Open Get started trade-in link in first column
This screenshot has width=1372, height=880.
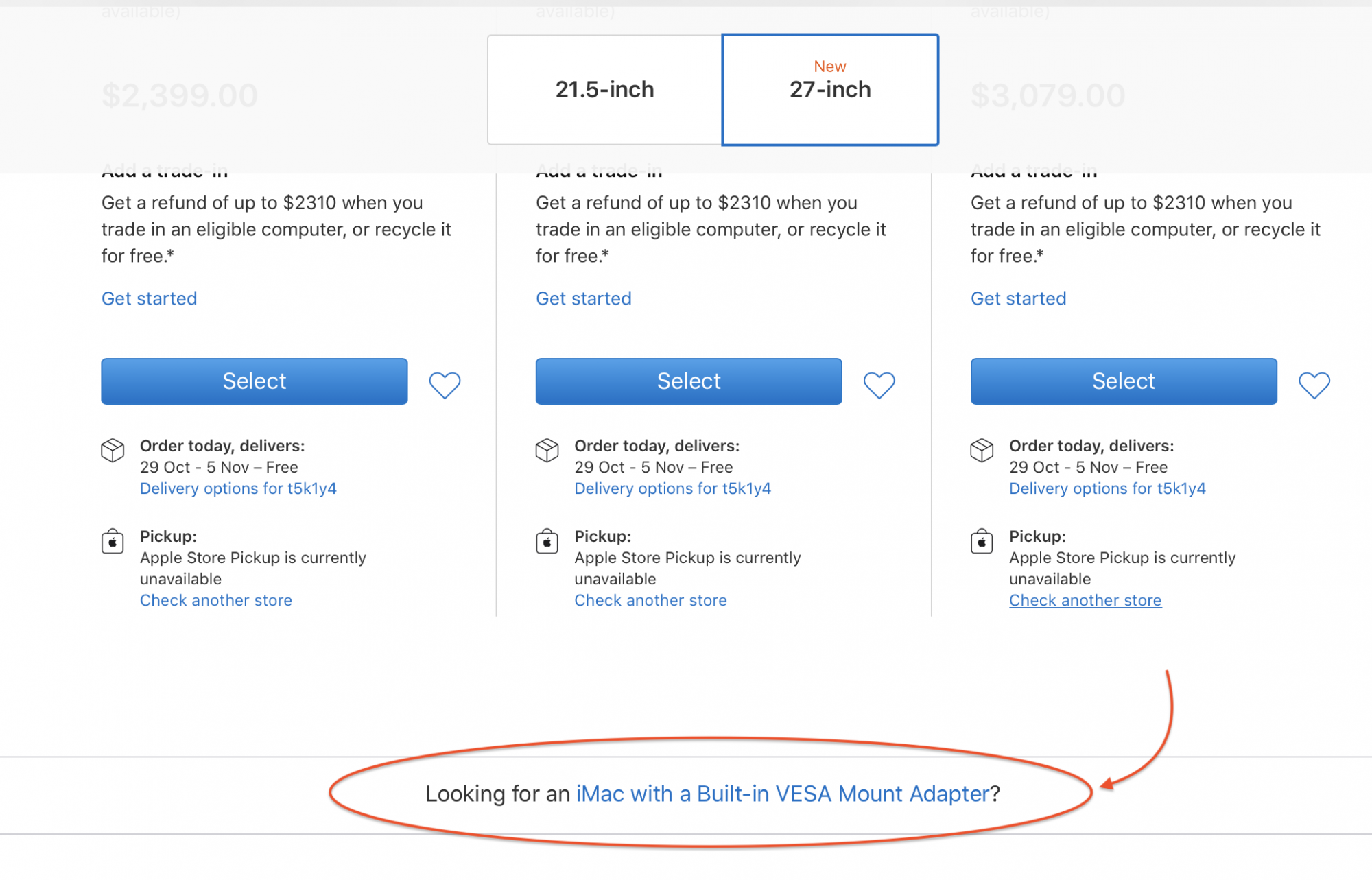149,298
